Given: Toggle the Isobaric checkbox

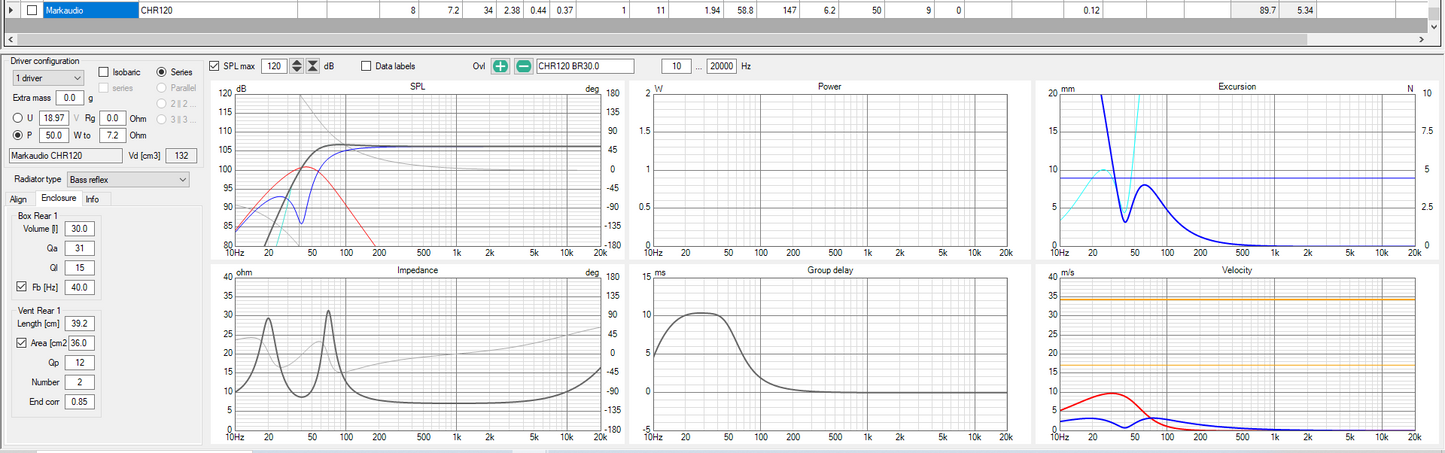Looking at the screenshot, I should [104, 72].
